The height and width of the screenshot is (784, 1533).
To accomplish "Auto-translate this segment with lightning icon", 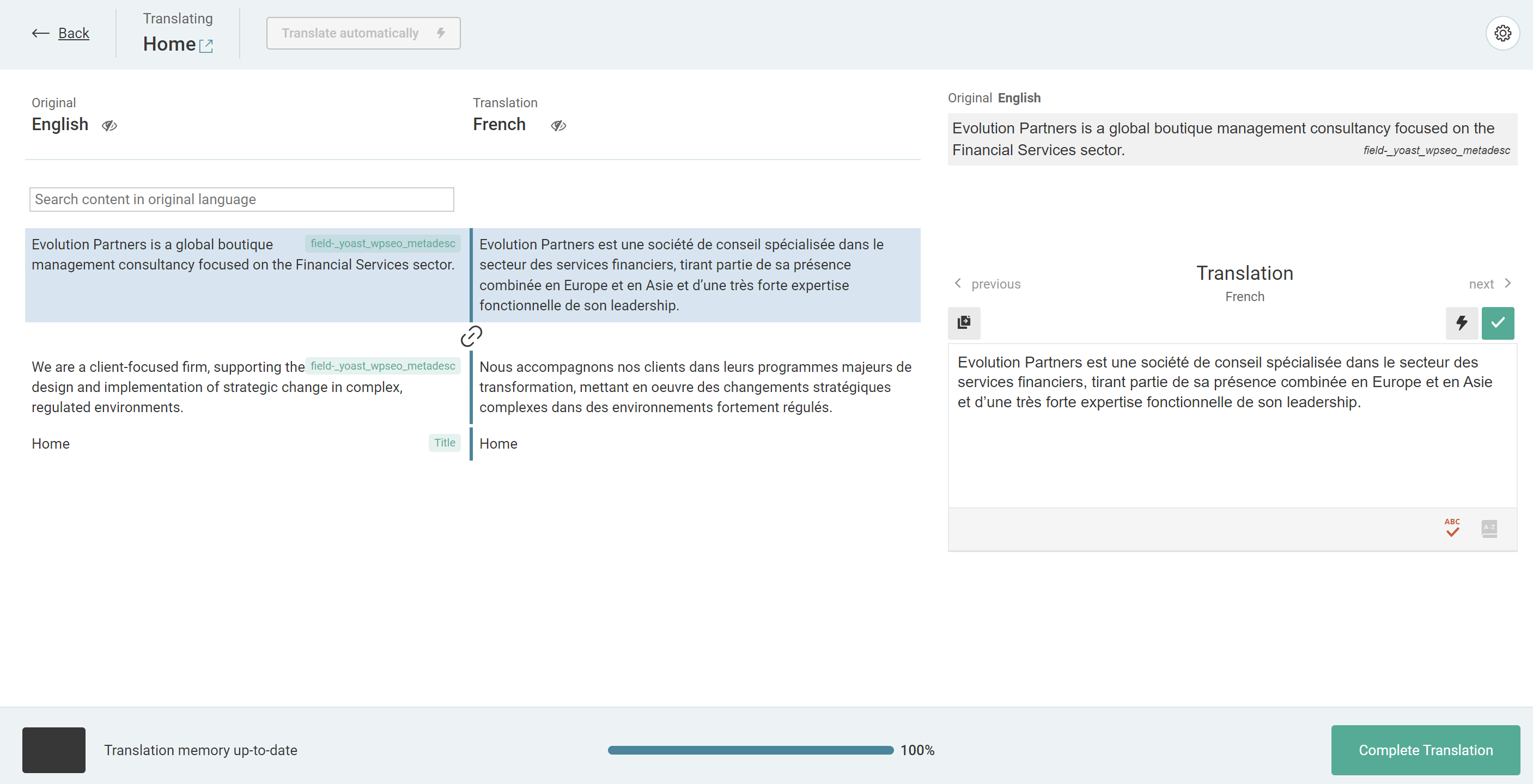I will [1462, 322].
